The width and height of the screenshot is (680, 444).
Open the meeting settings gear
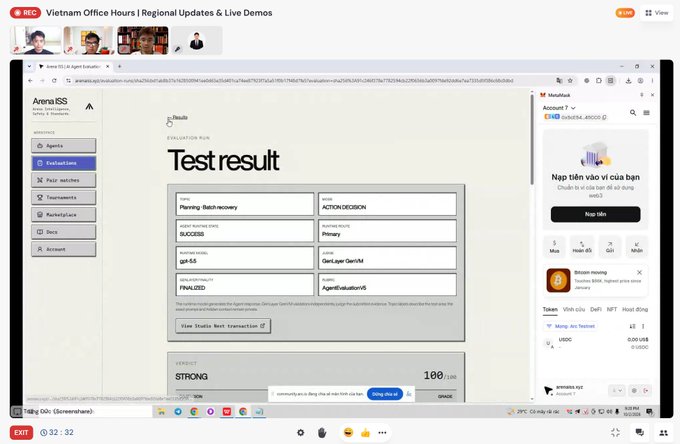coord(301,432)
